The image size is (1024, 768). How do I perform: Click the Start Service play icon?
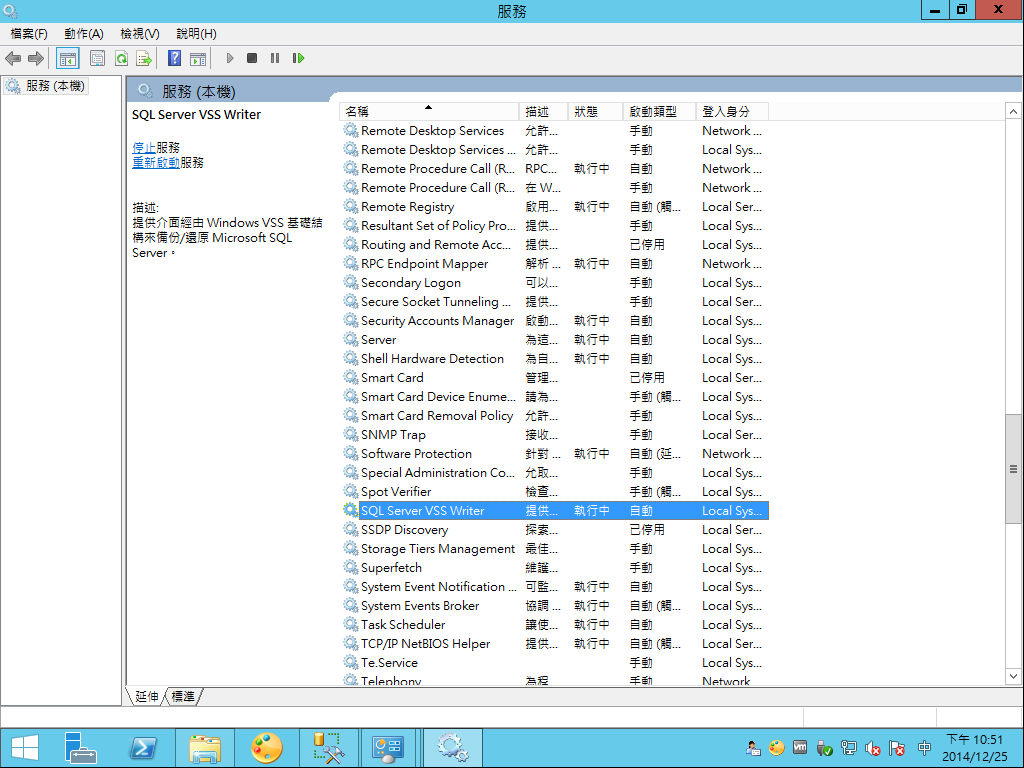pyautogui.click(x=230, y=58)
